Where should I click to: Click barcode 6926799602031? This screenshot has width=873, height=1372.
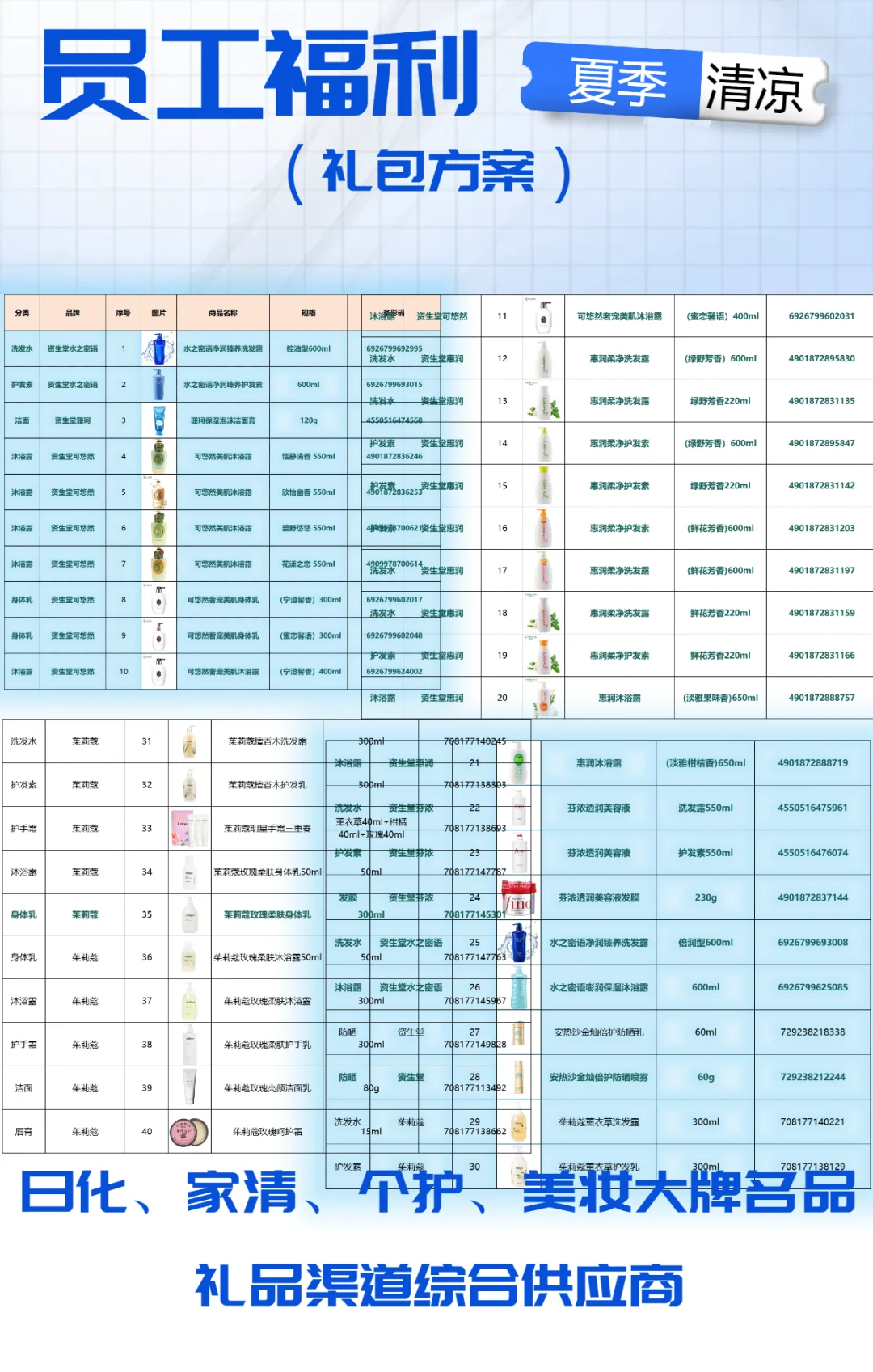pyautogui.click(x=821, y=316)
